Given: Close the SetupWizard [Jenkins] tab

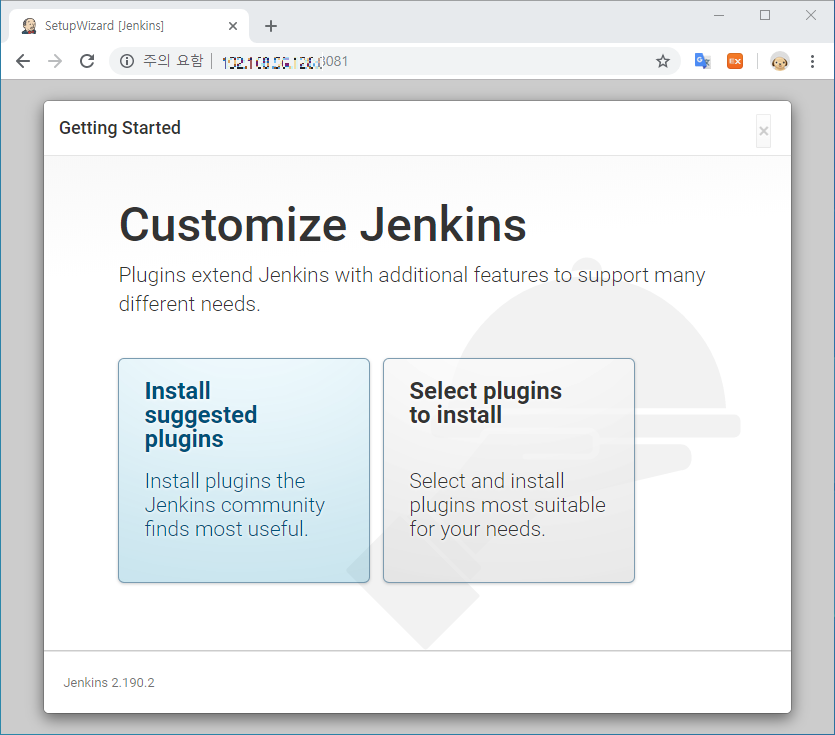Looking at the screenshot, I should click(233, 26).
